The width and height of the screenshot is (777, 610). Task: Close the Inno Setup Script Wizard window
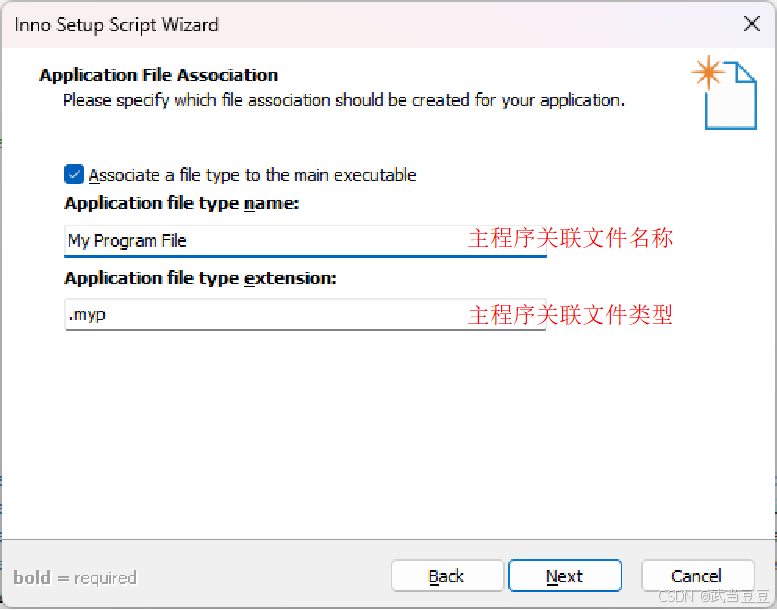click(x=752, y=23)
